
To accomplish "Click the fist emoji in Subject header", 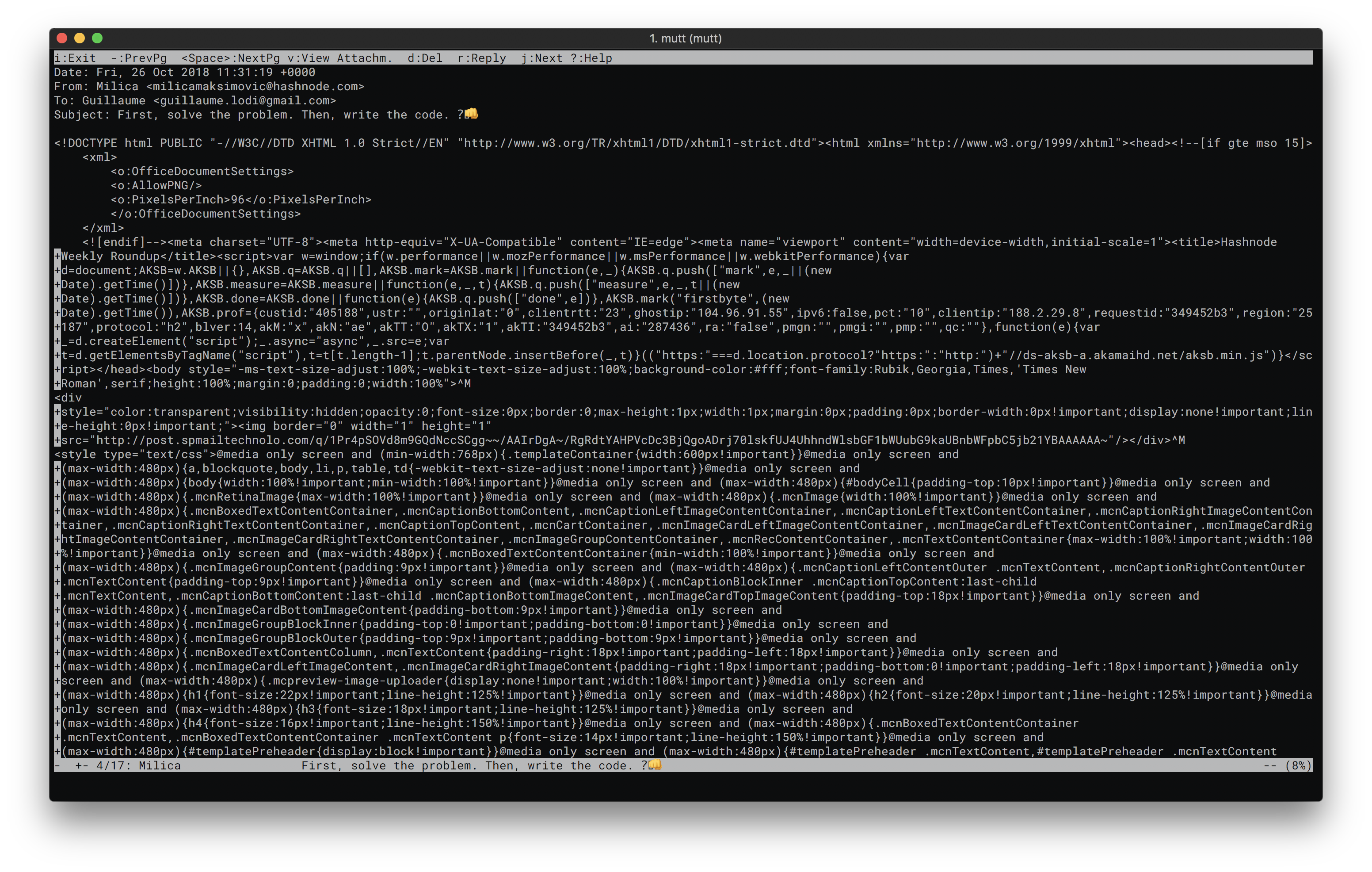I will pos(471,114).
